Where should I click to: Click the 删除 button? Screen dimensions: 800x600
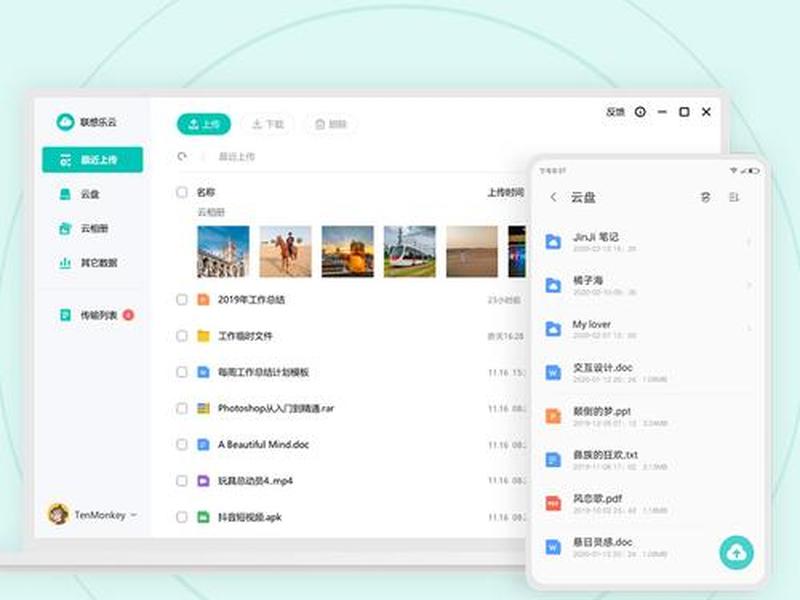(x=331, y=124)
